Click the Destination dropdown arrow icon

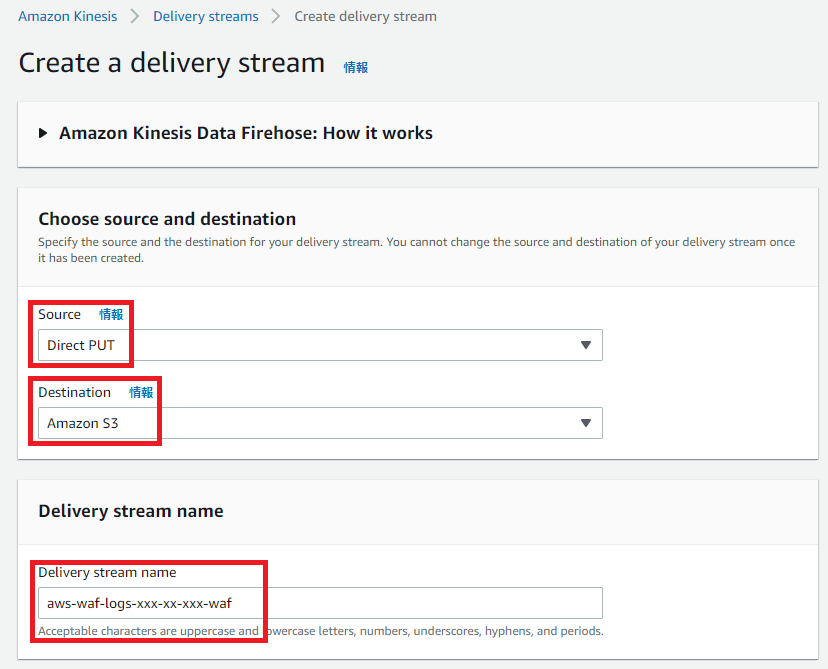click(586, 423)
